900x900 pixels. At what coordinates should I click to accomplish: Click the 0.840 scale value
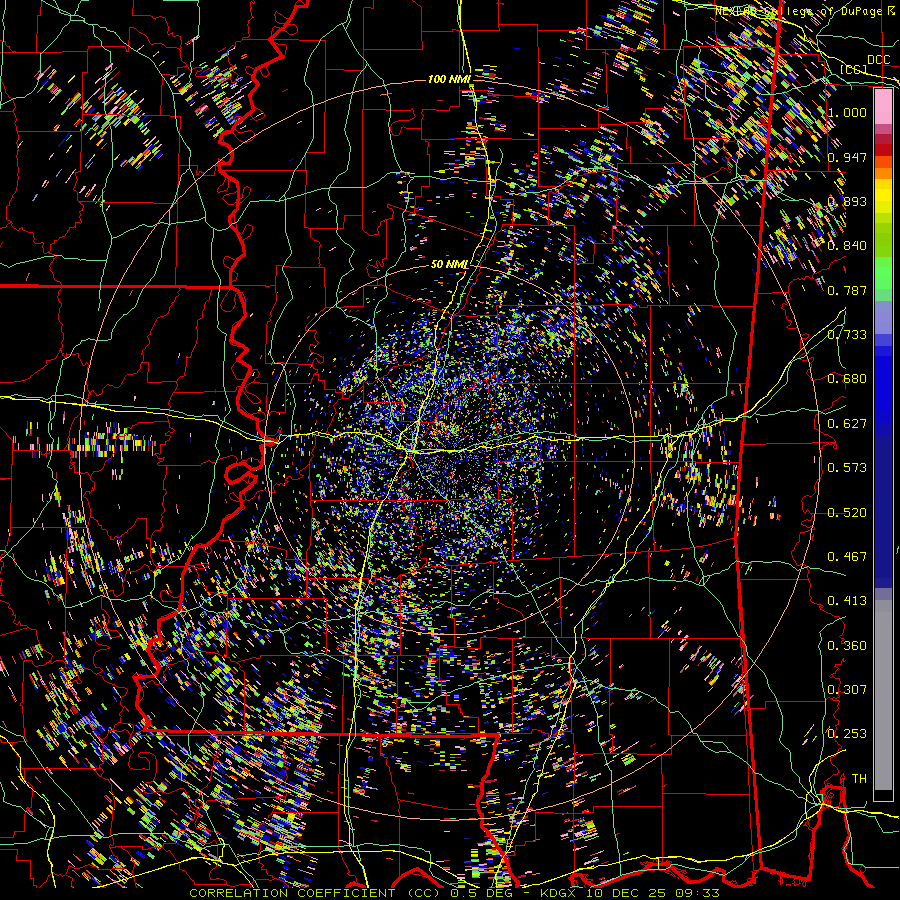(847, 245)
